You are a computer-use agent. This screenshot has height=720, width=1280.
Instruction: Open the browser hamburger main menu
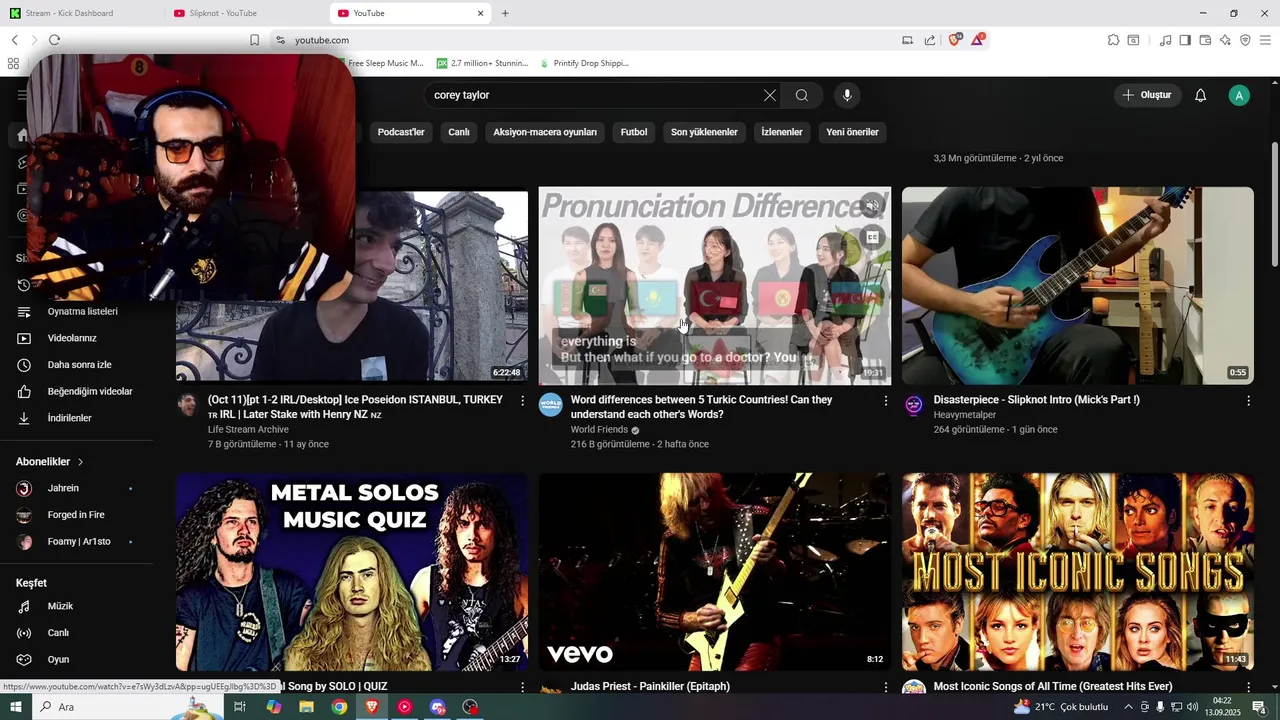point(1265,40)
